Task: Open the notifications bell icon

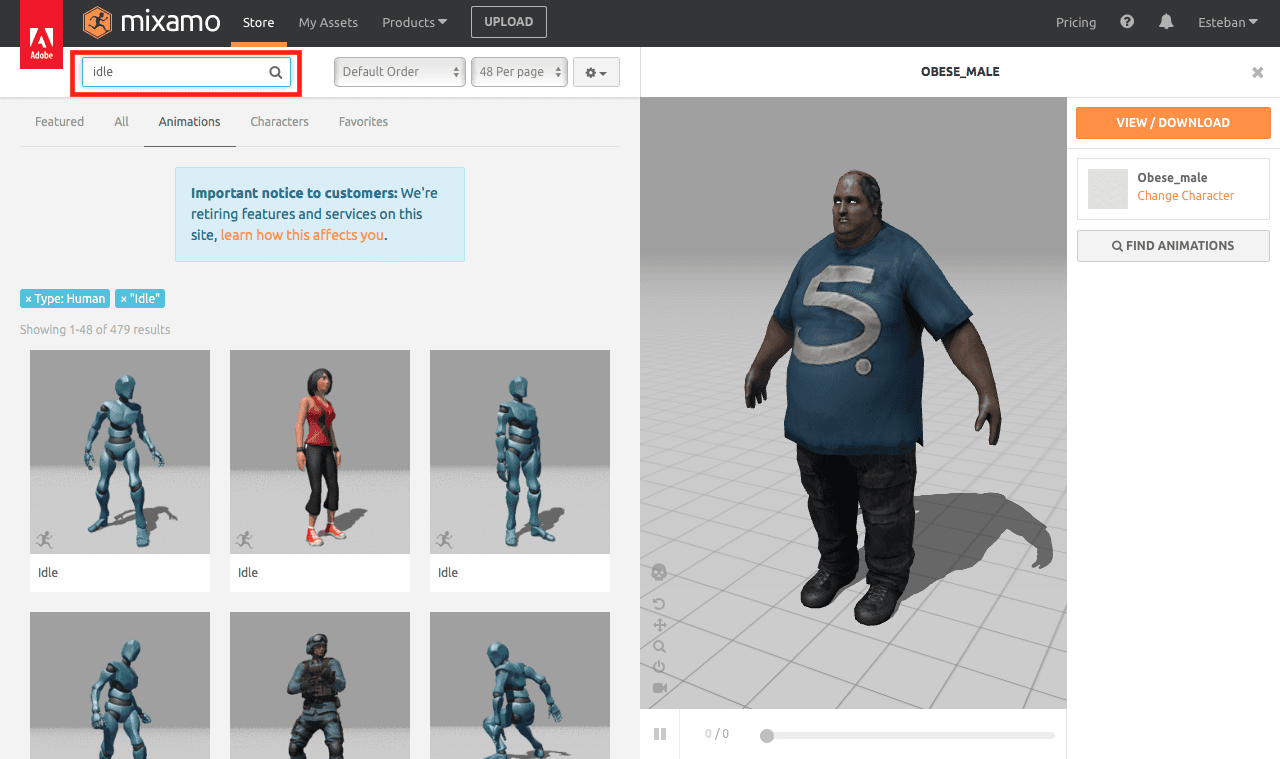Action: pyautogui.click(x=1165, y=21)
